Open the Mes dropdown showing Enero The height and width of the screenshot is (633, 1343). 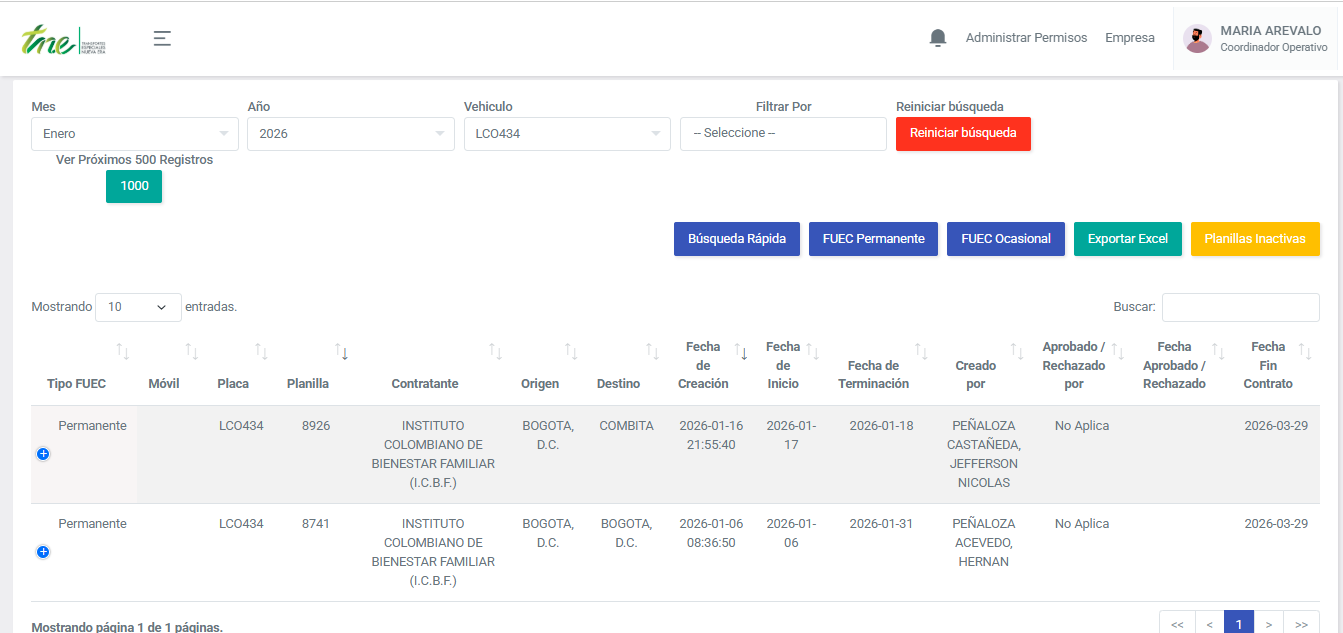click(135, 134)
